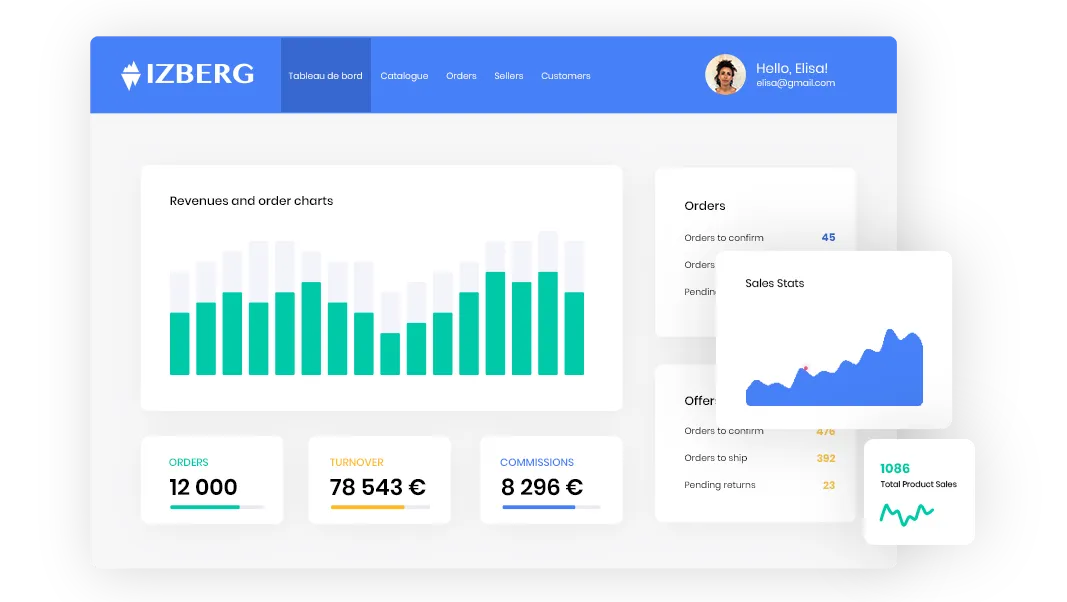
Task: Click the Orders to confirm count 45
Action: pyautogui.click(x=828, y=238)
